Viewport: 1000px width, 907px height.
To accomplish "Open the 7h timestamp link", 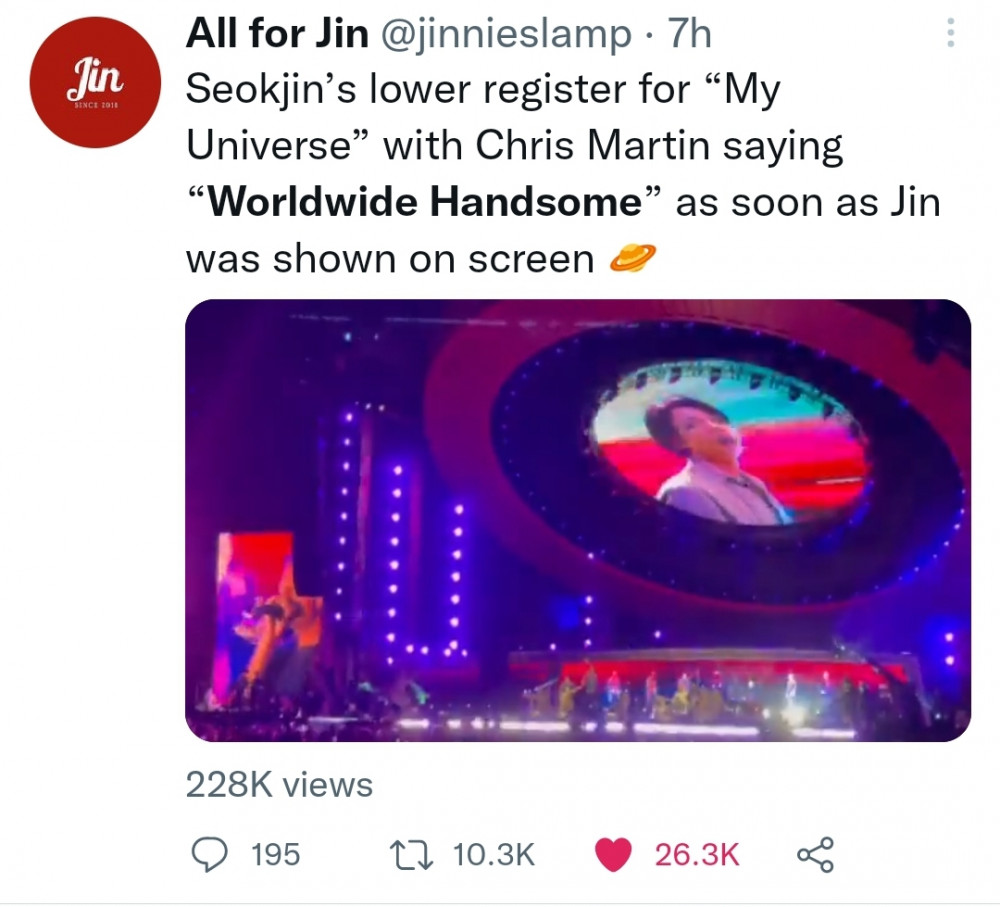I will [689, 33].
